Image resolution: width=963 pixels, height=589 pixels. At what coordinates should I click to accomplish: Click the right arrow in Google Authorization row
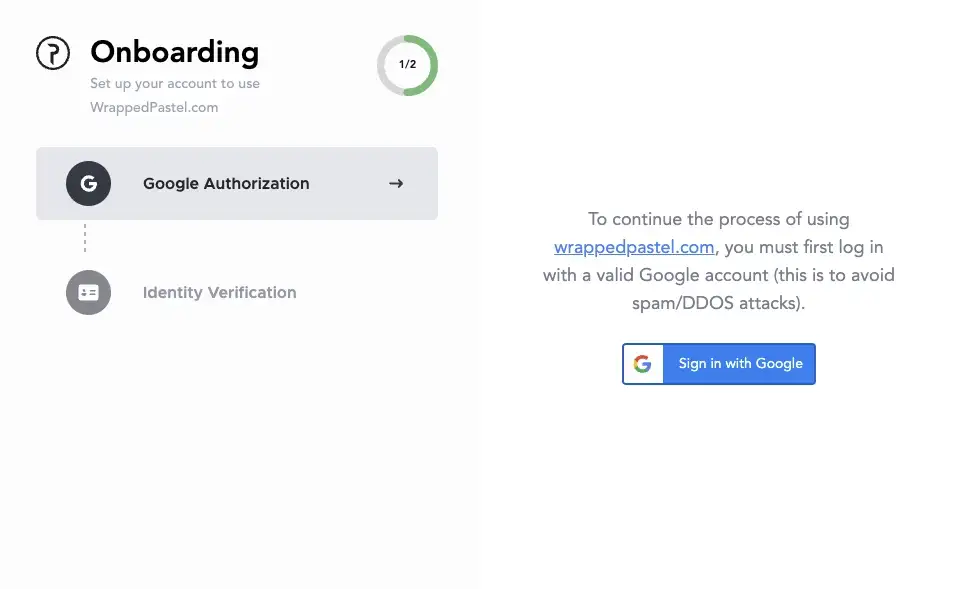tap(396, 184)
